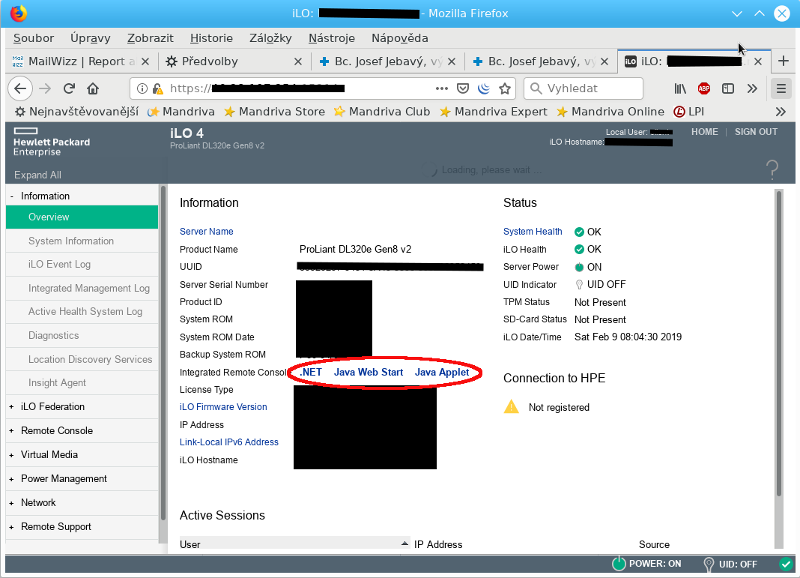
Task: Click the Hewlett Packard Enterprise logo
Action: [x=51, y=142]
